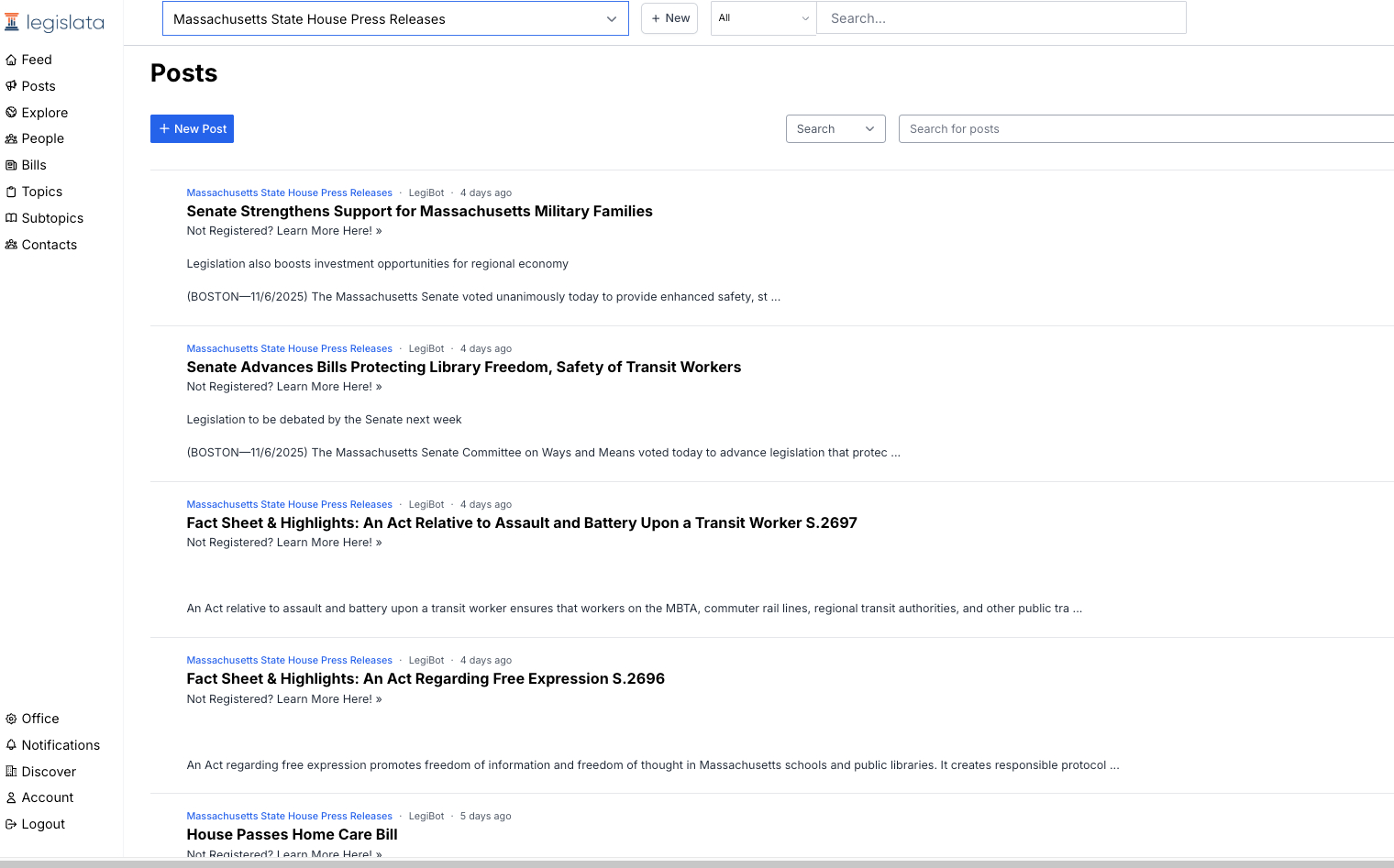The image size is (1394, 868).
Task: Open Senate Strengthens Support for Military Families post
Action: tap(419, 212)
